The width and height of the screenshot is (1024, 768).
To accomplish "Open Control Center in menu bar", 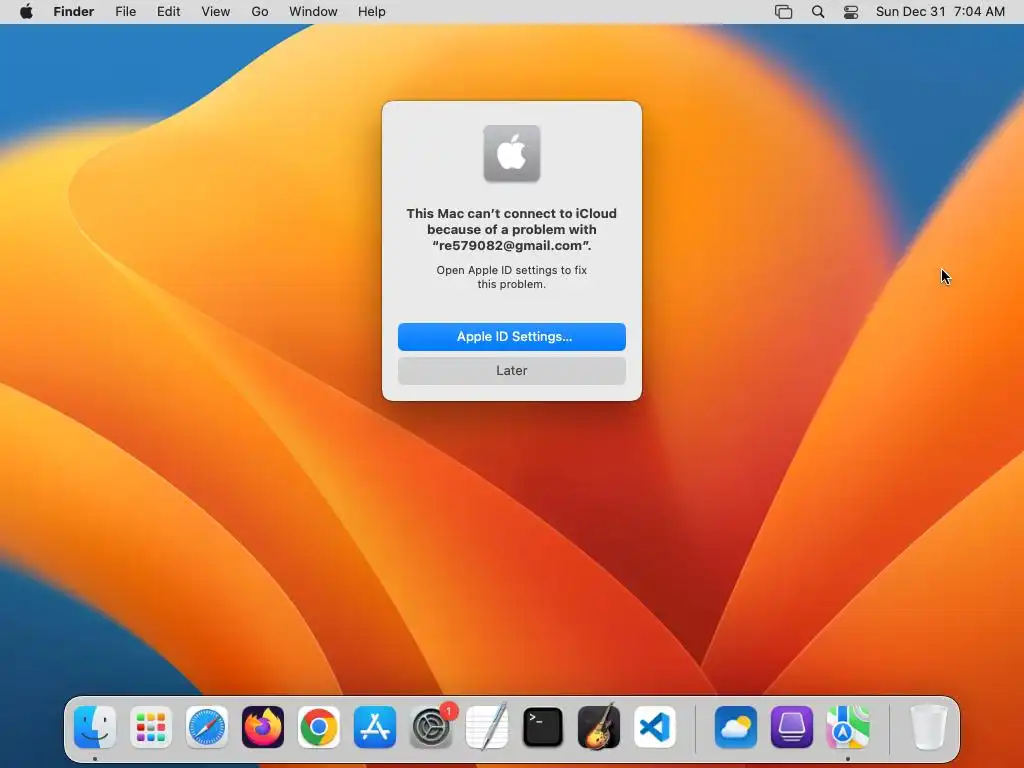I will 851,12.
